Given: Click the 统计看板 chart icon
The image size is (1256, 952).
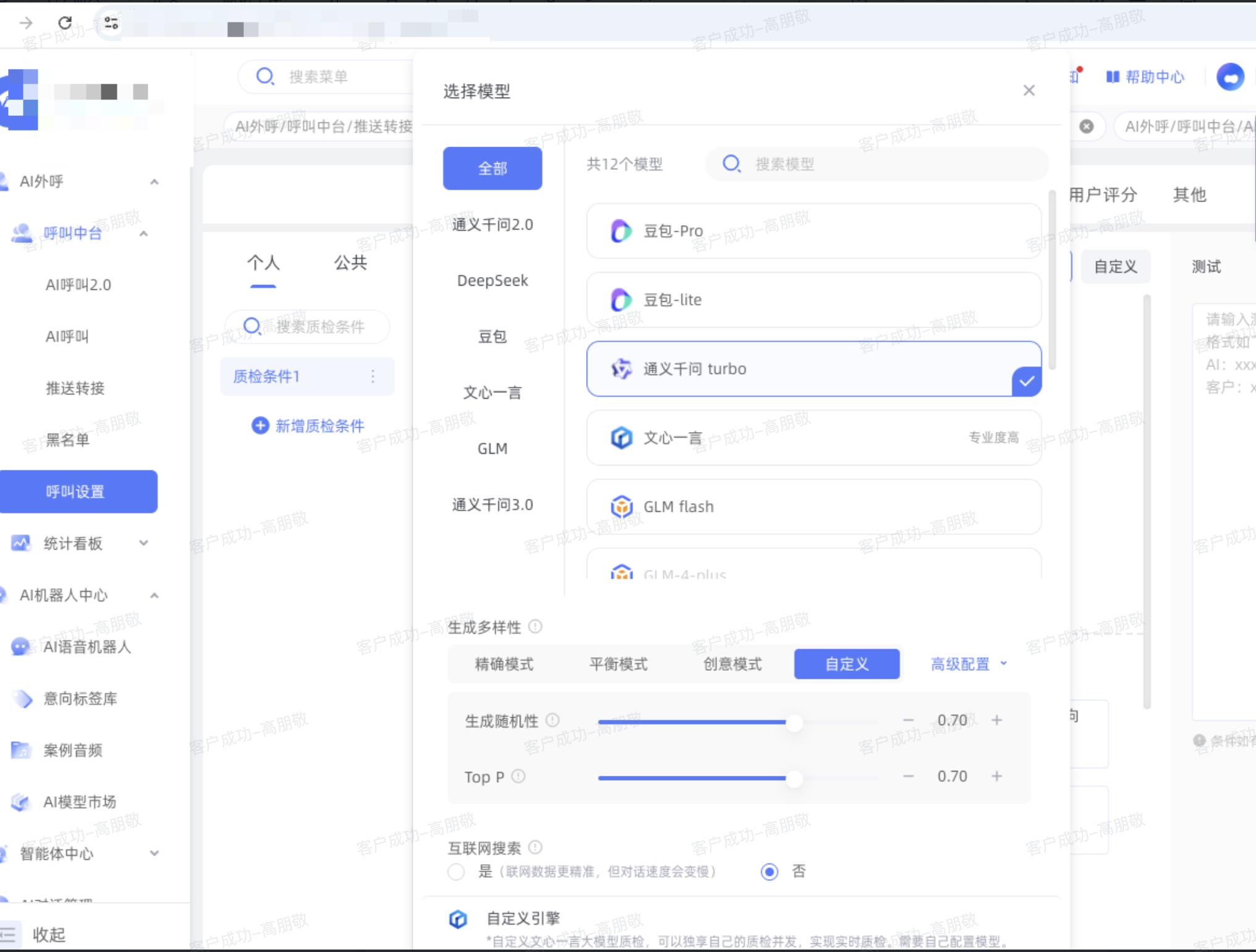Looking at the screenshot, I should [20, 543].
